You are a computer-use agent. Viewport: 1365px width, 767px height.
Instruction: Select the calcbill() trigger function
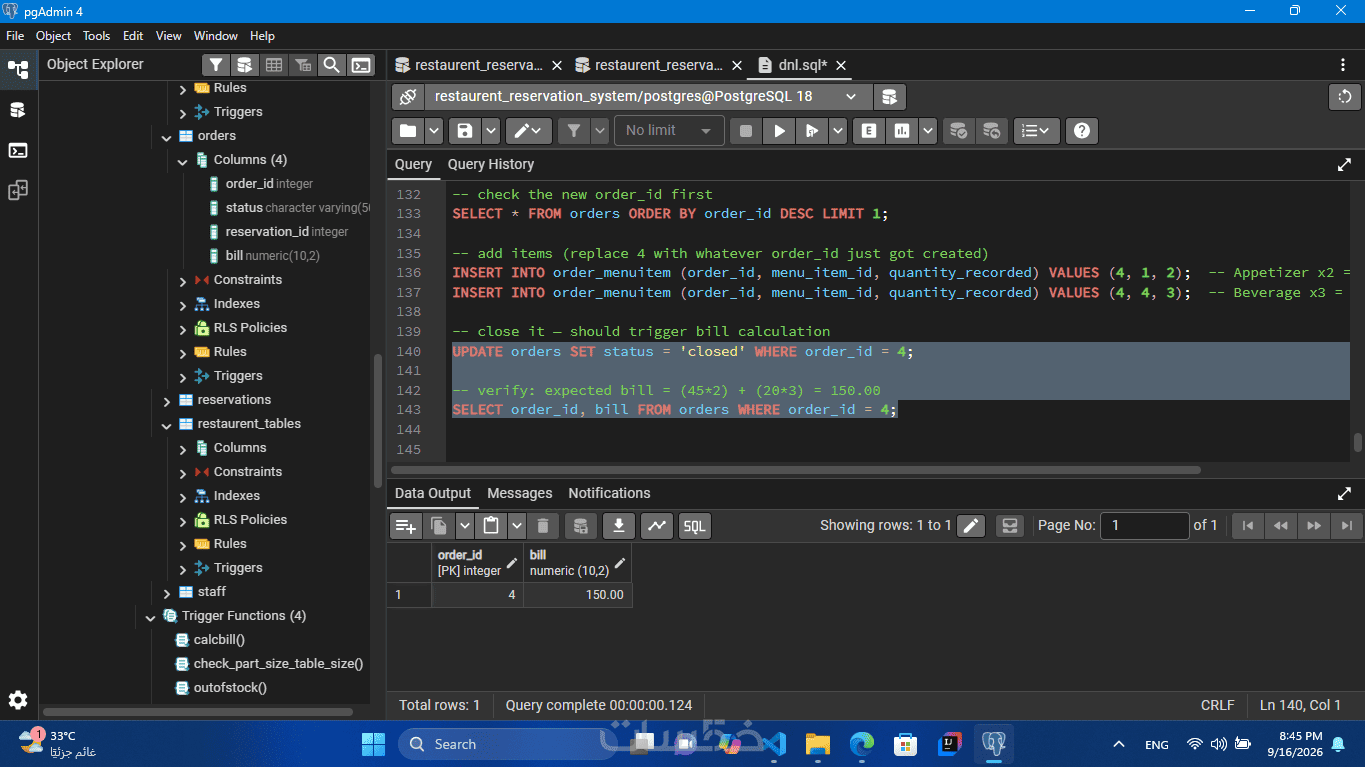click(218, 640)
